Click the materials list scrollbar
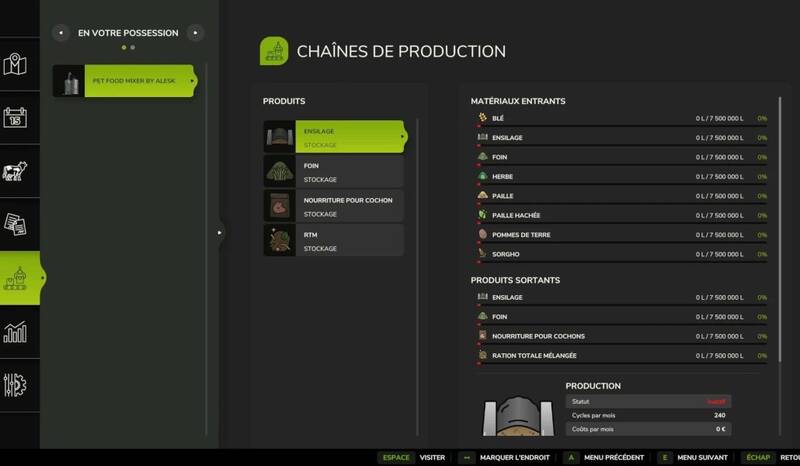 click(x=780, y=180)
